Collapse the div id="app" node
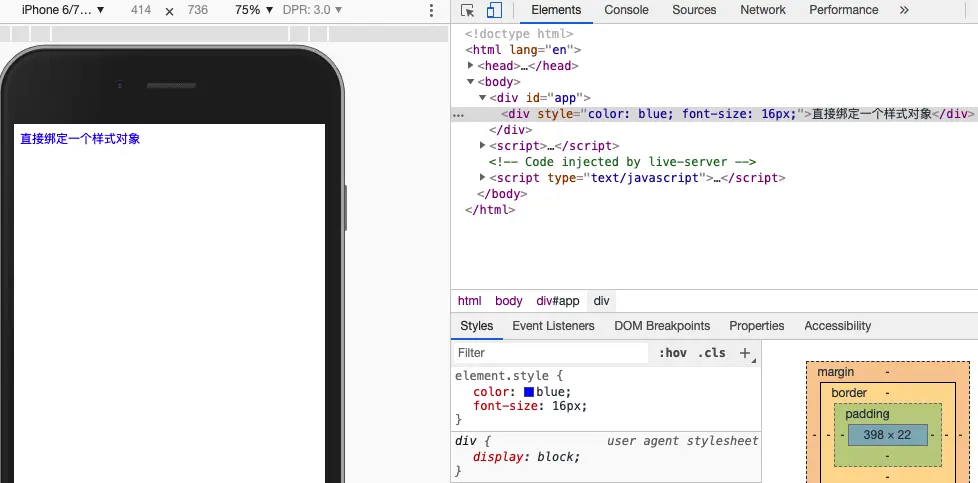The width and height of the screenshot is (978, 483). tap(483, 97)
